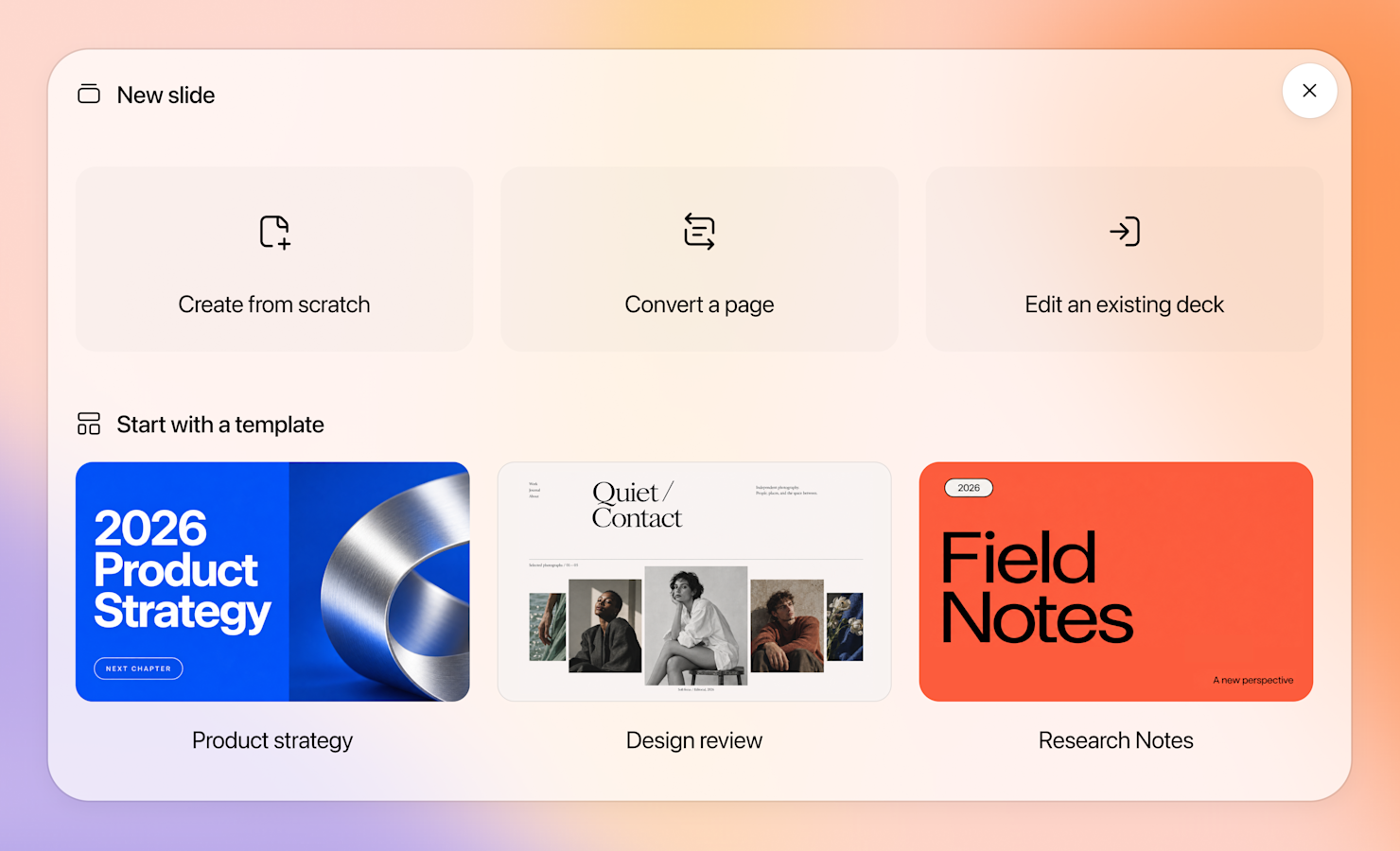Click the New slide title text
The height and width of the screenshot is (851, 1400).
coord(166,95)
